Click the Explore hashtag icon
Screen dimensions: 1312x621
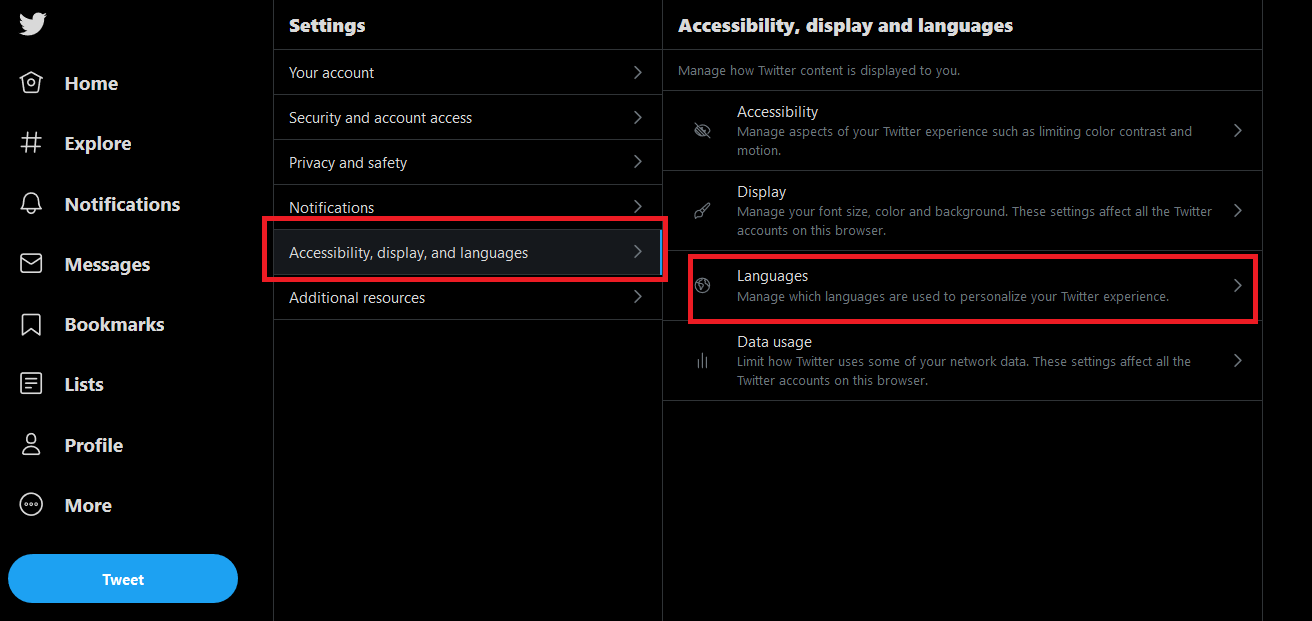[32, 143]
